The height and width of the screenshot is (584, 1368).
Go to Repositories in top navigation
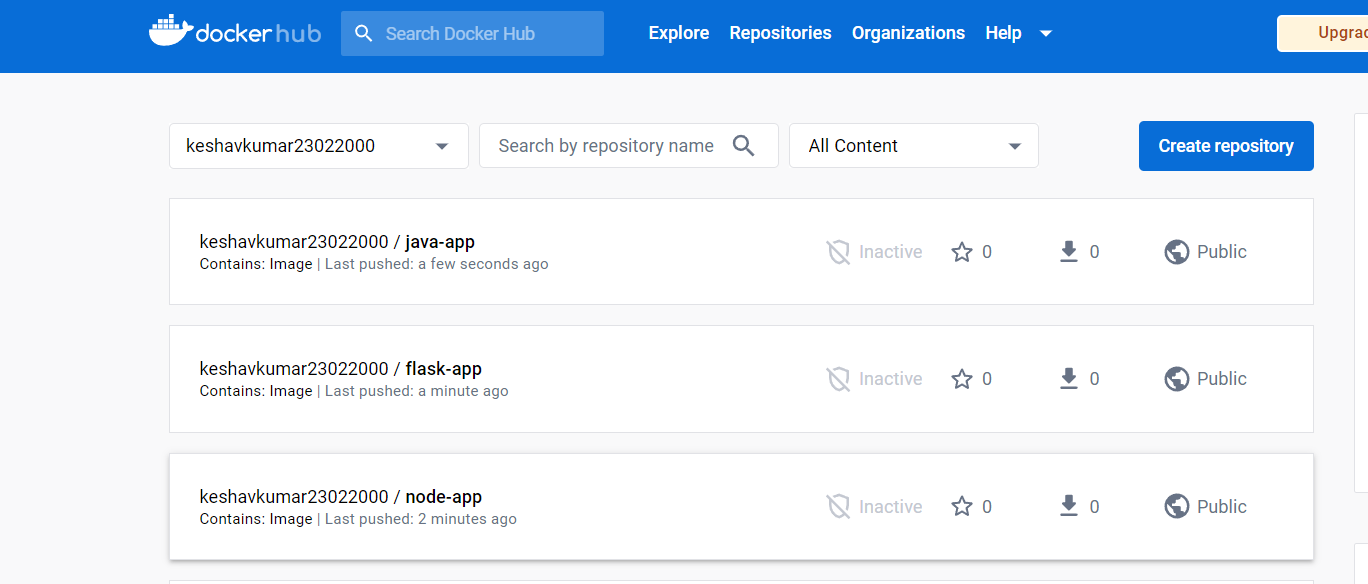(781, 33)
